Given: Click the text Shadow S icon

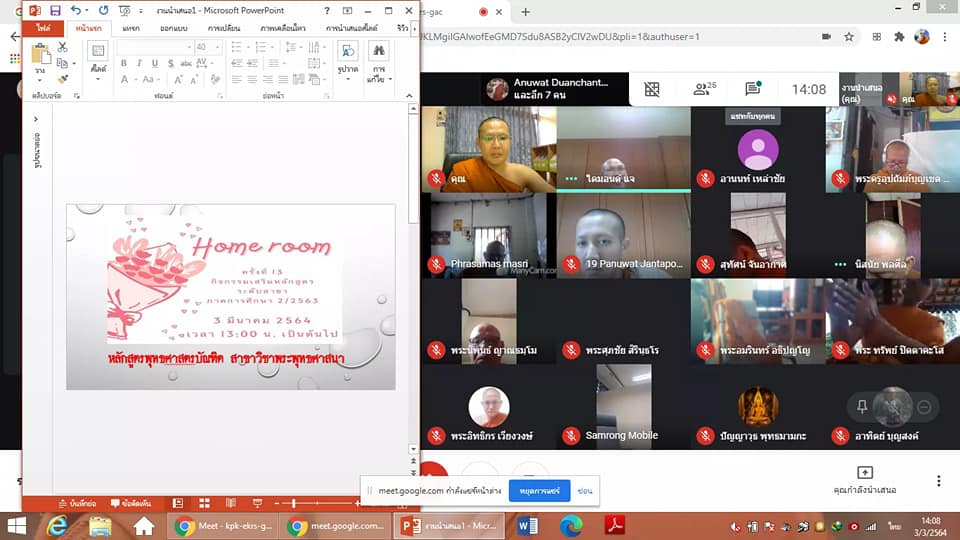Looking at the screenshot, I should 170,63.
